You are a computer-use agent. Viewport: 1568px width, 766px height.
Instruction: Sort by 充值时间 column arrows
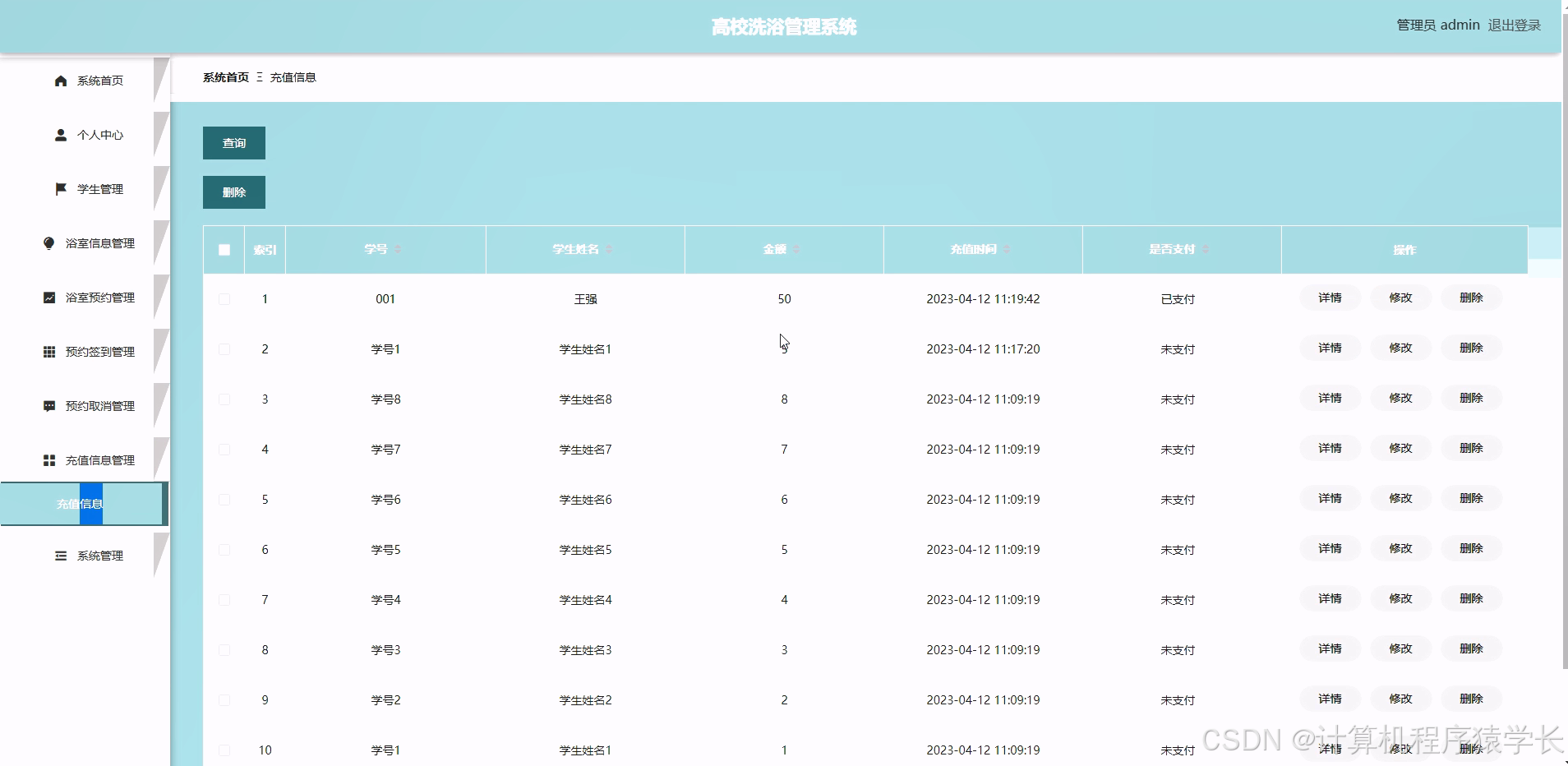1007,249
